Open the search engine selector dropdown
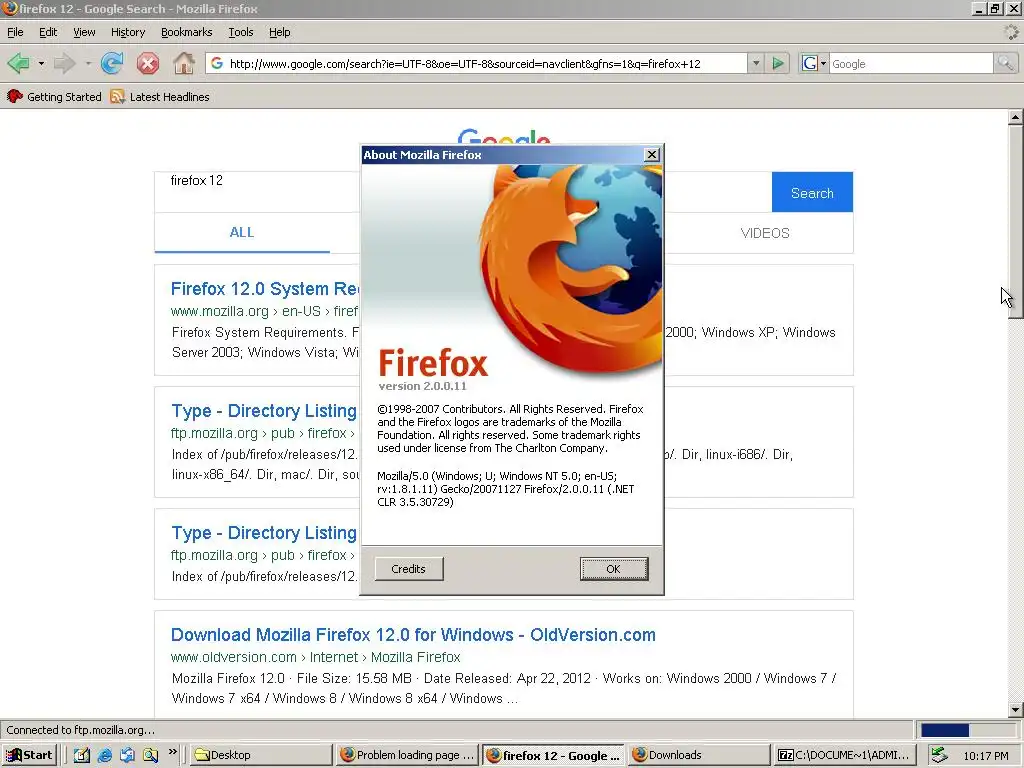 (814, 63)
